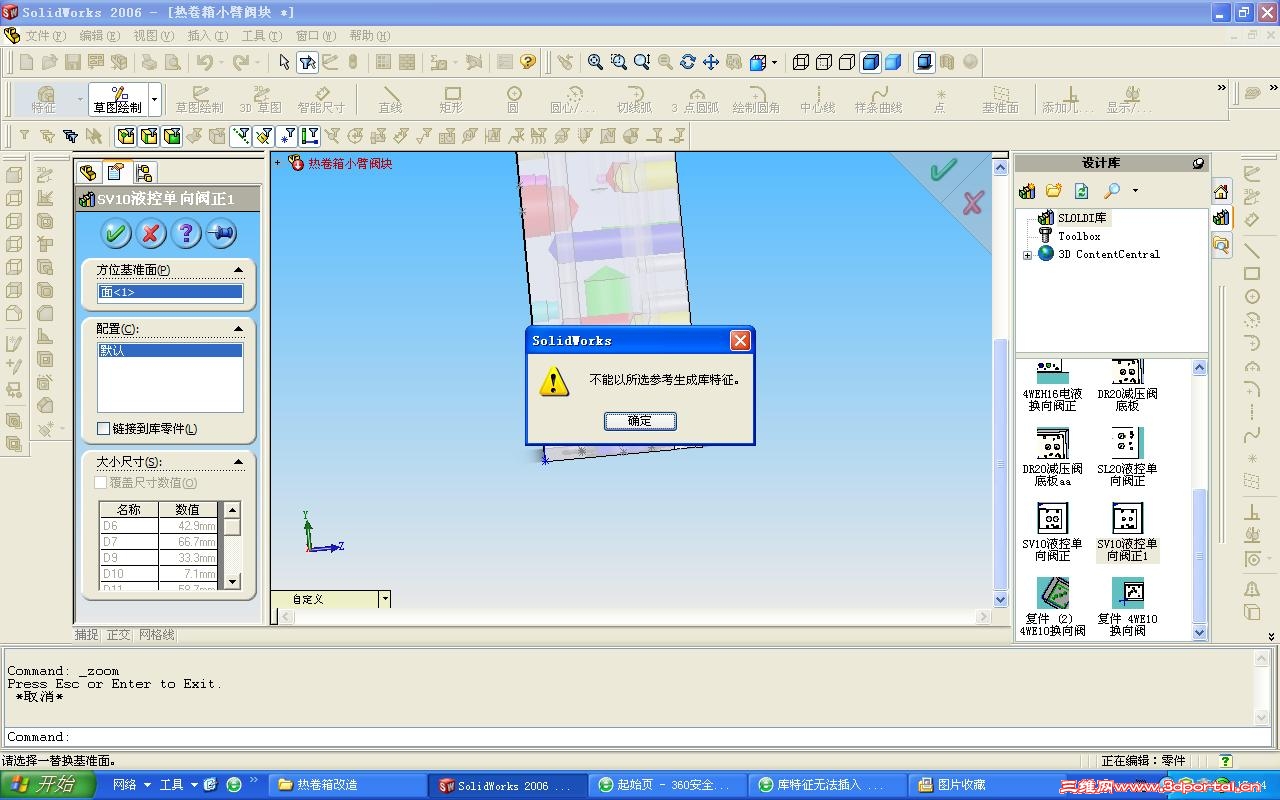Refresh the Design Library

[x=1081, y=191]
